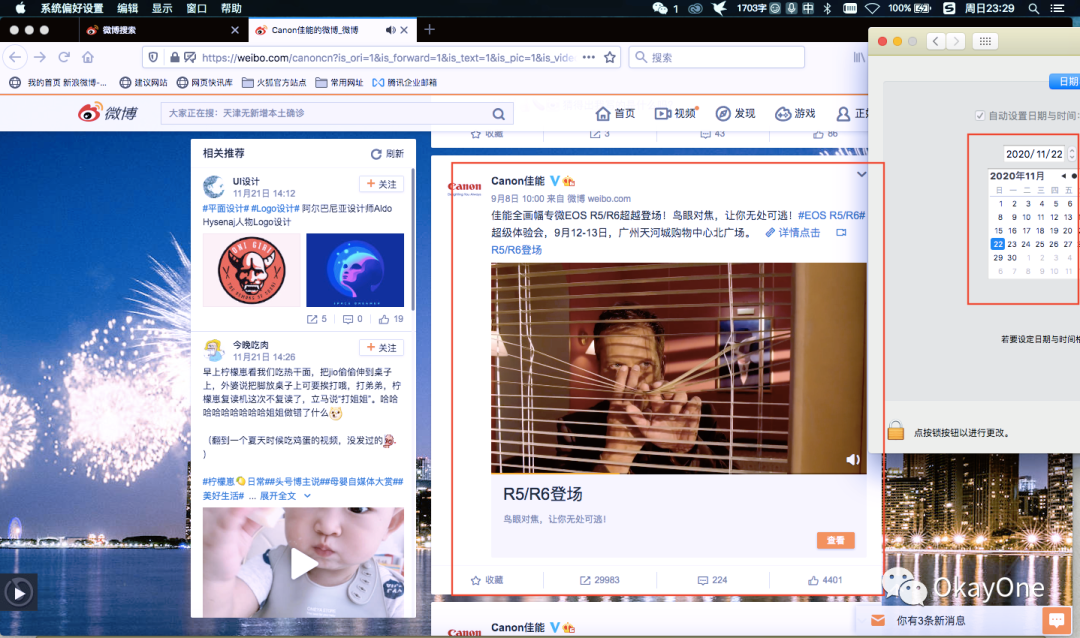1080x638 pixels.
Task: Click the WeChat menu bar icon
Action: coord(660,8)
